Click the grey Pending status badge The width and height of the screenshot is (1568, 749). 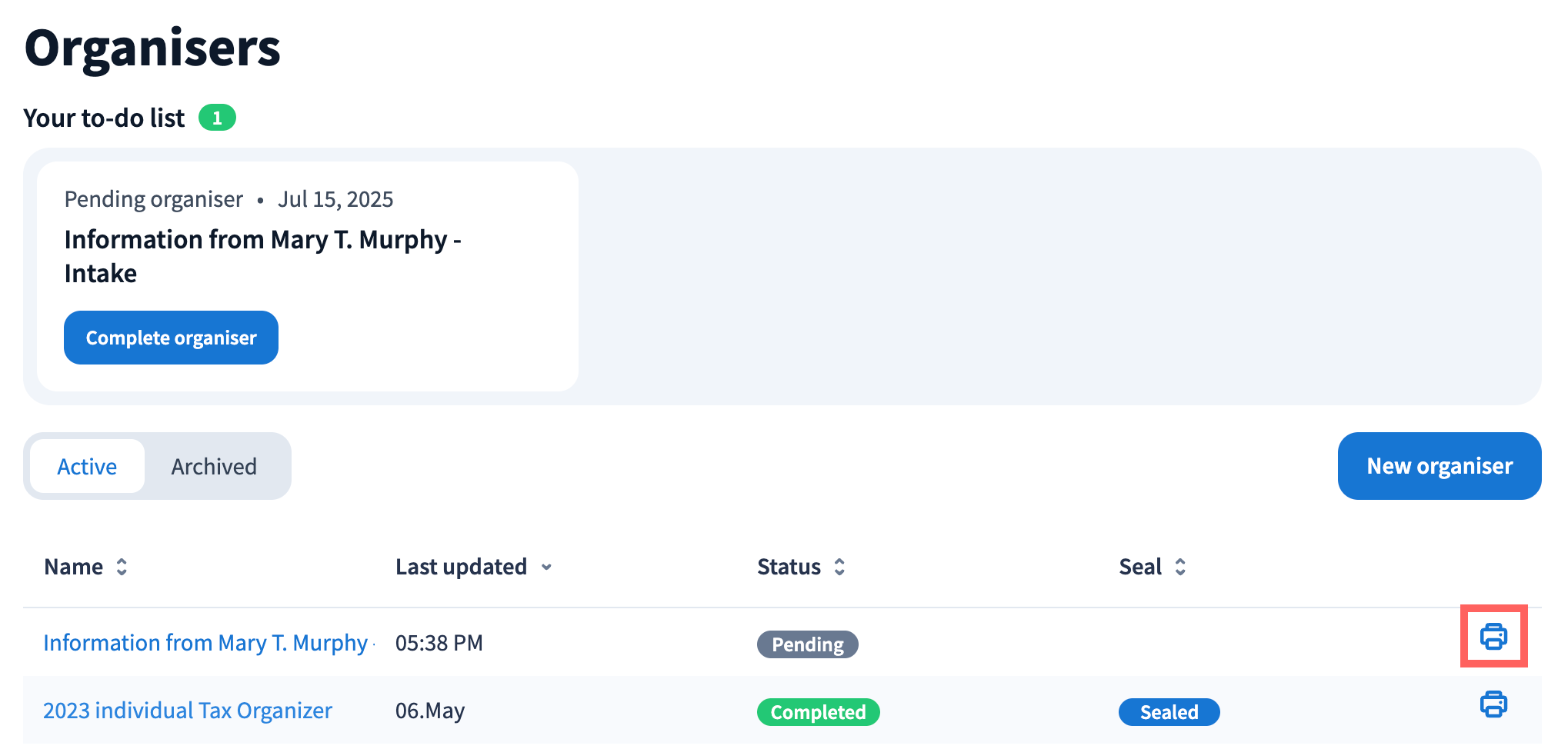coord(807,644)
